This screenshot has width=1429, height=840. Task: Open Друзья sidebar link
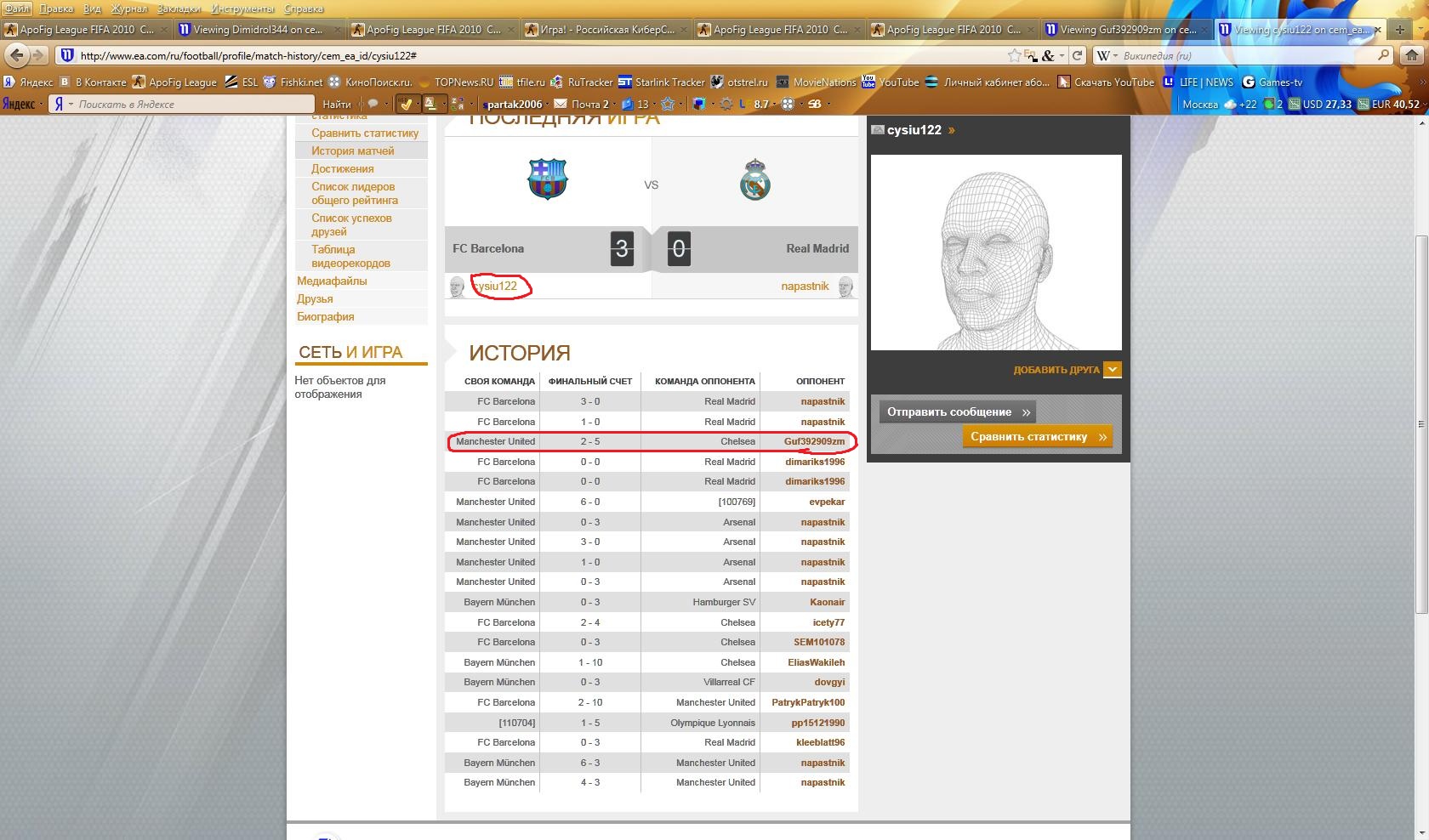tap(315, 298)
